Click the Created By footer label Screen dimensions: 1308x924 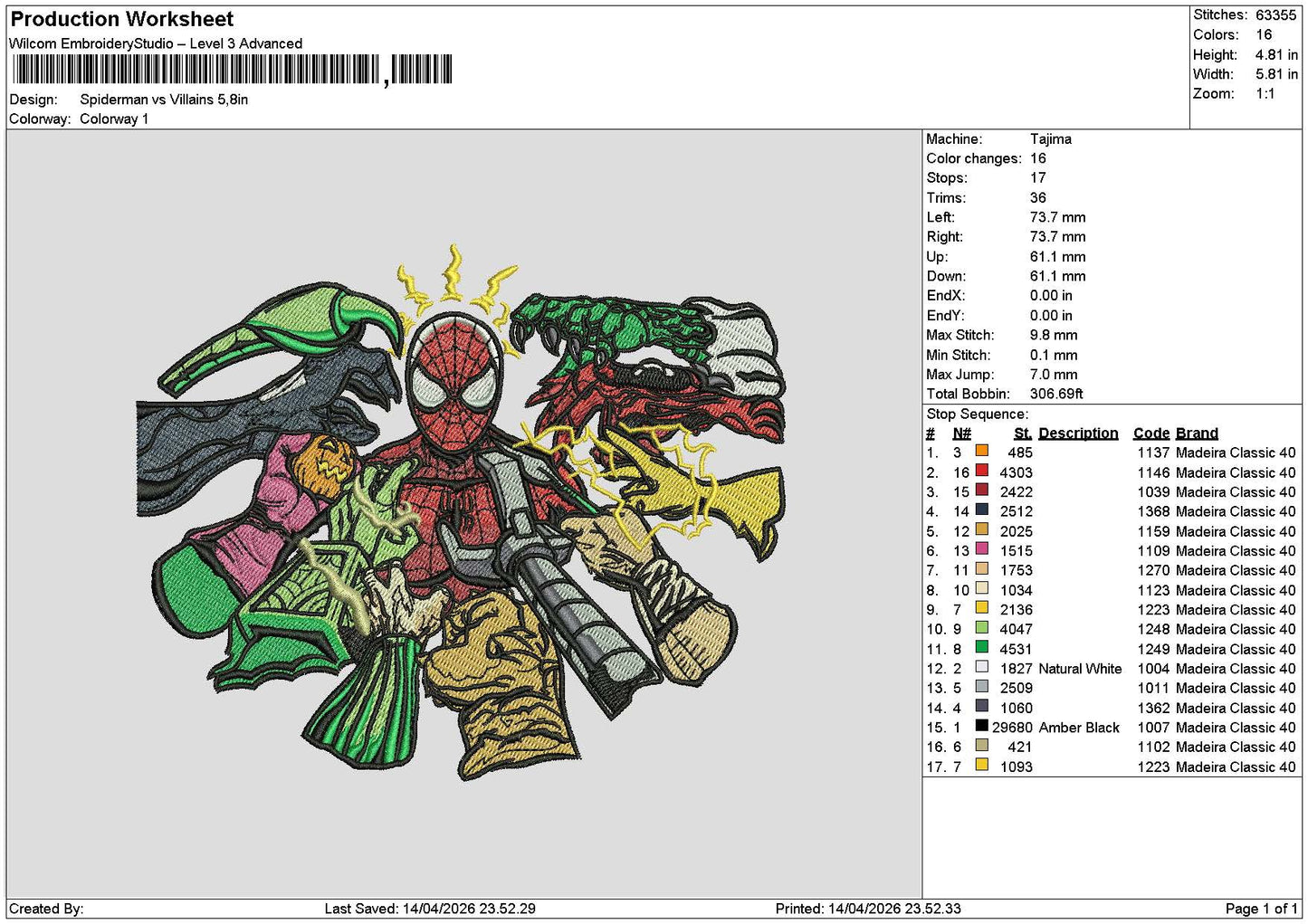pyautogui.click(x=46, y=909)
